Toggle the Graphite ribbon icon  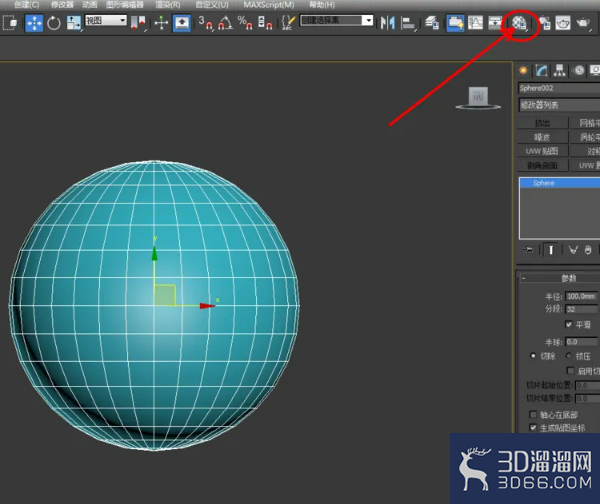point(455,23)
